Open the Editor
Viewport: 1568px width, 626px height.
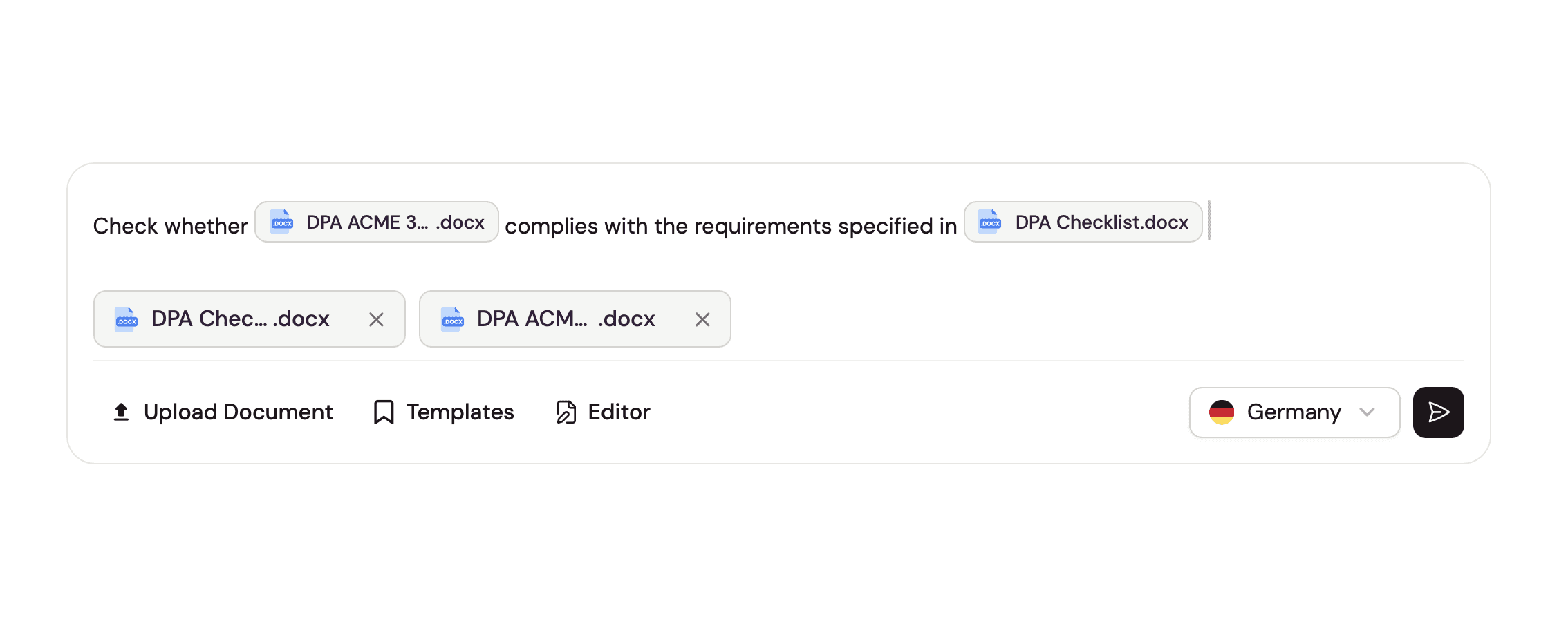604,412
